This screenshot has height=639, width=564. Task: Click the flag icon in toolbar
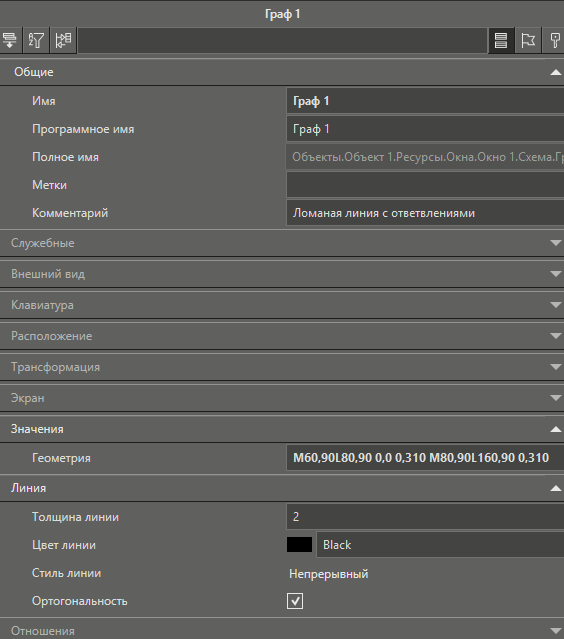[x=528, y=40]
